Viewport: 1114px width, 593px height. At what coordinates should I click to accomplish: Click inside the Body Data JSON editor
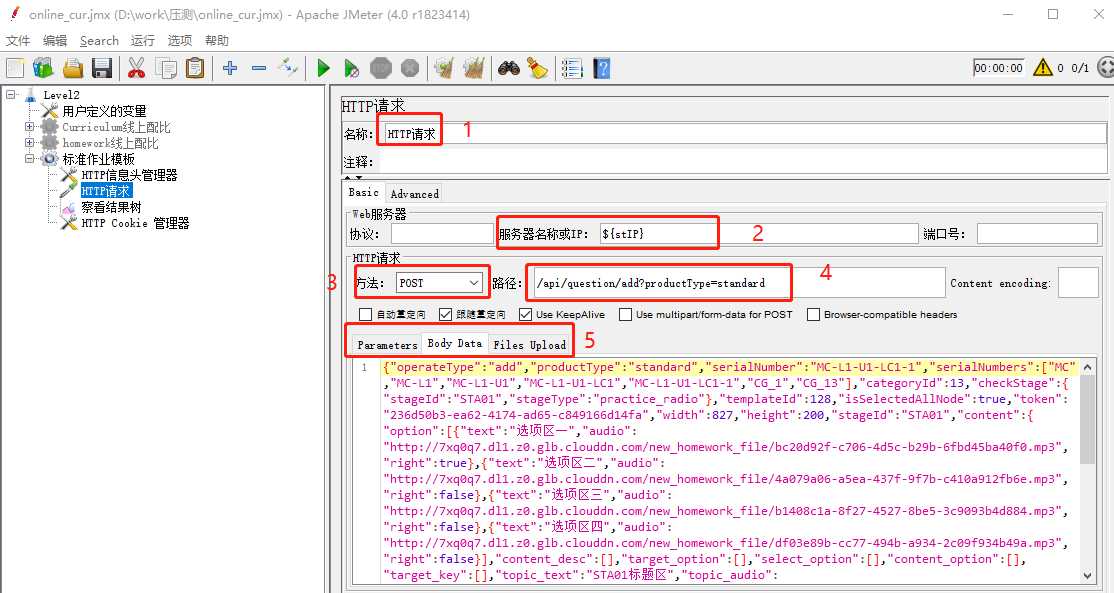(729, 471)
